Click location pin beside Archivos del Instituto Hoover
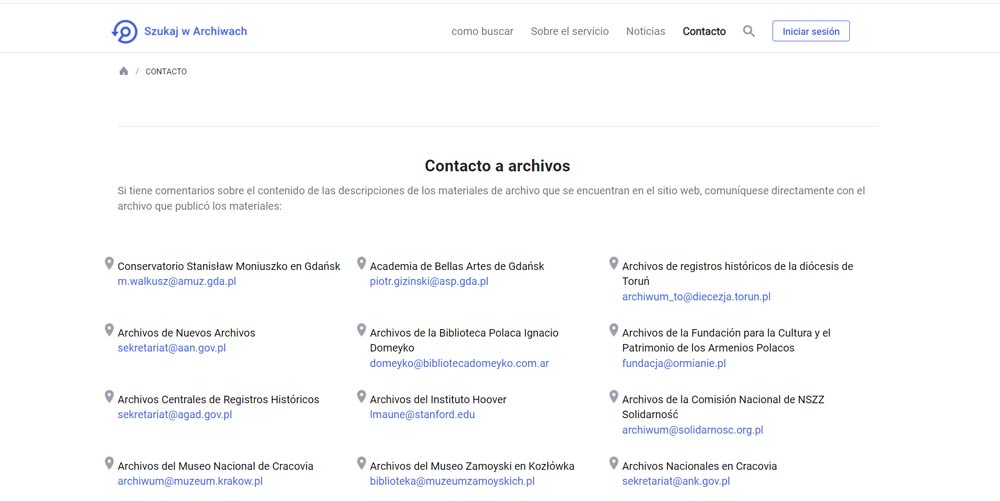This screenshot has width=1000, height=501. 362,396
